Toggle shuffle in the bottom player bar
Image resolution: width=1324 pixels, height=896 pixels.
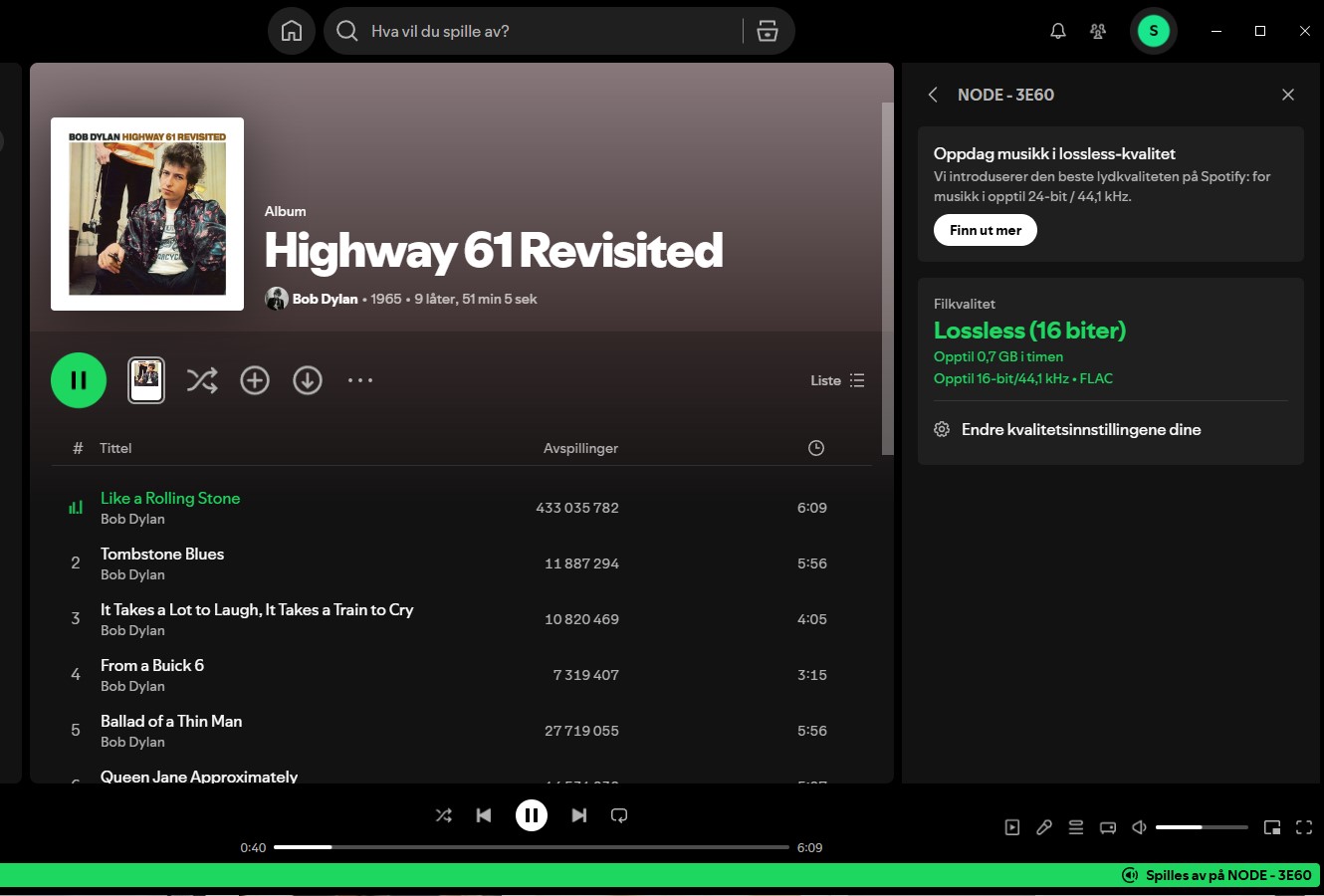[x=444, y=815]
